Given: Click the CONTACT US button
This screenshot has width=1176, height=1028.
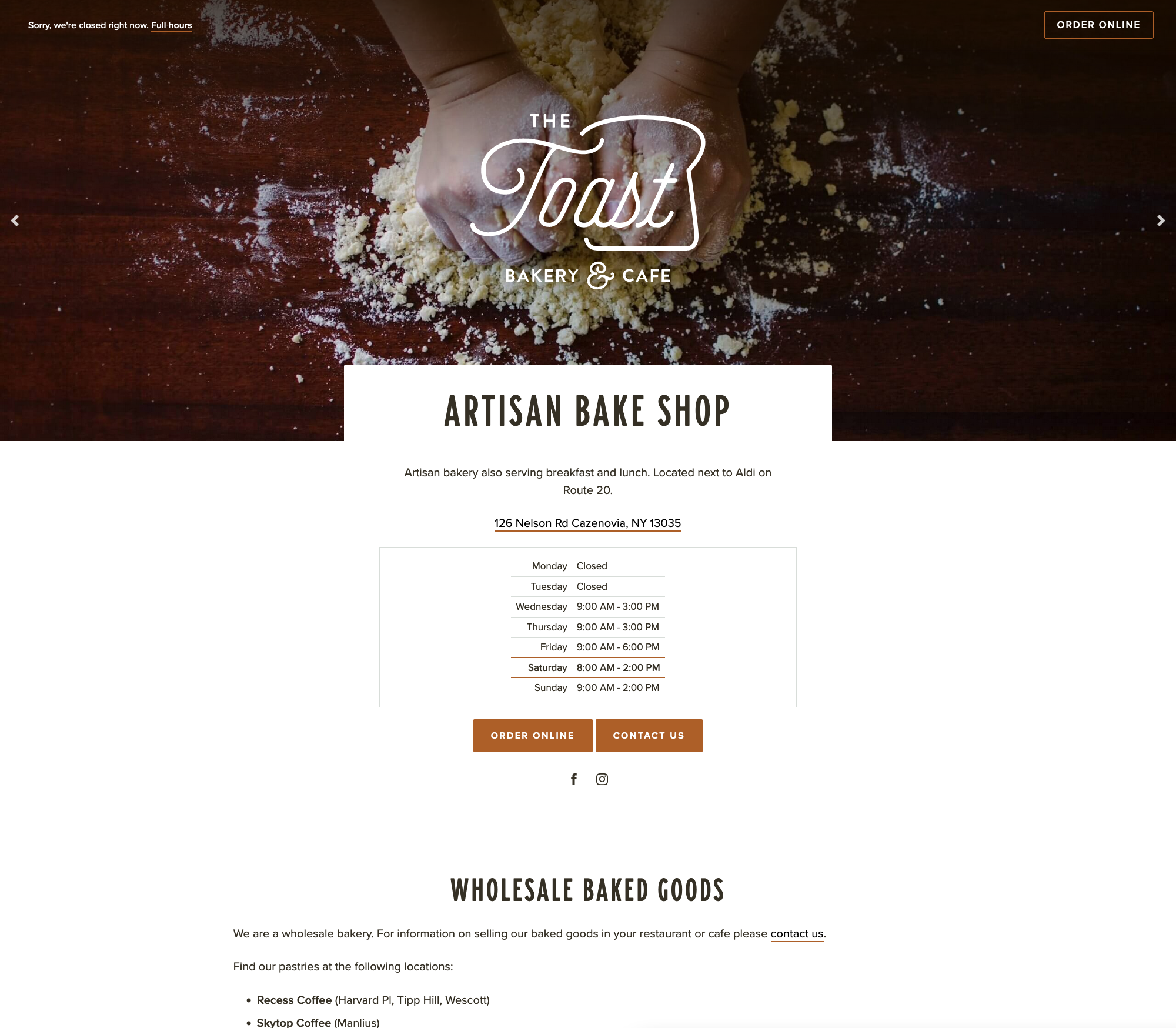Looking at the screenshot, I should click(x=649, y=735).
